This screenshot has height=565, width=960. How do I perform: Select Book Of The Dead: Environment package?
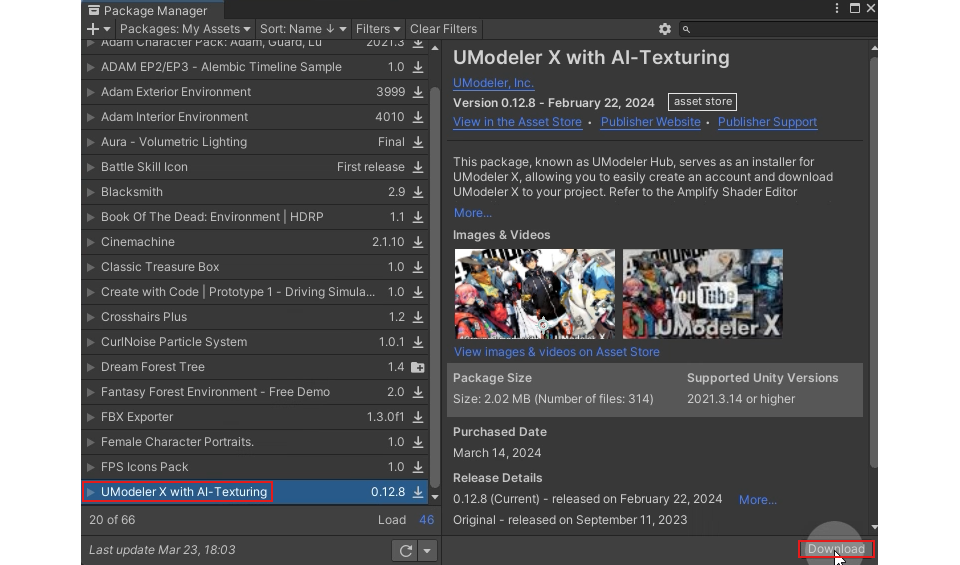(x=255, y=217)
